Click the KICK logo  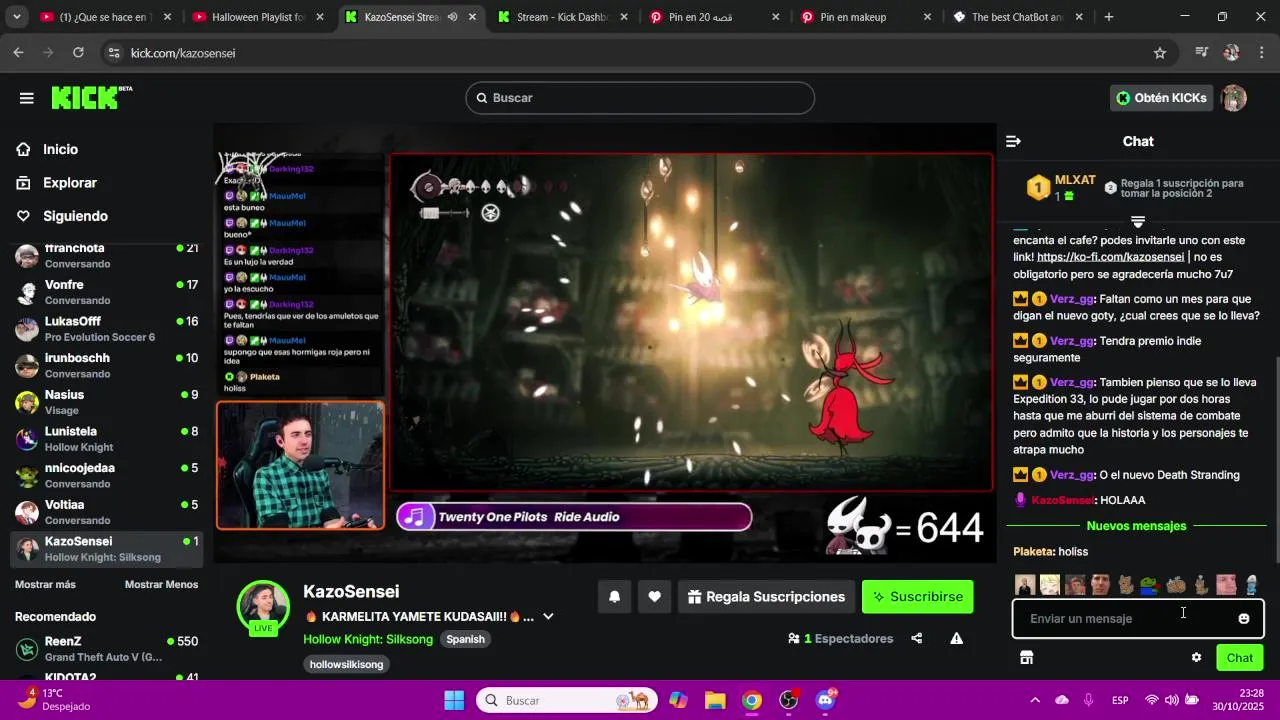pos(90,97)
